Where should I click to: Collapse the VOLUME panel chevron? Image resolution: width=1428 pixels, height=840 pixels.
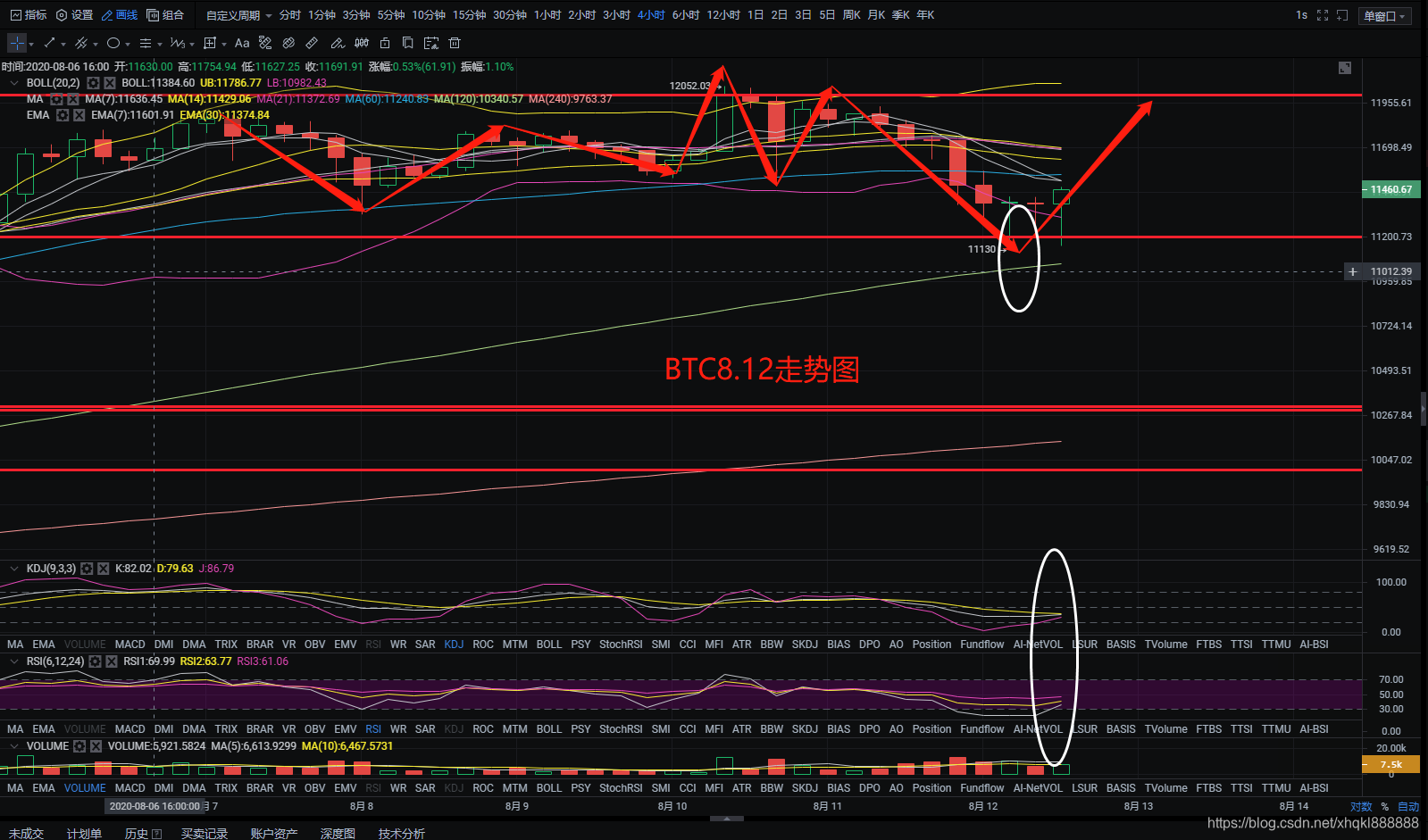pos(14,746)
